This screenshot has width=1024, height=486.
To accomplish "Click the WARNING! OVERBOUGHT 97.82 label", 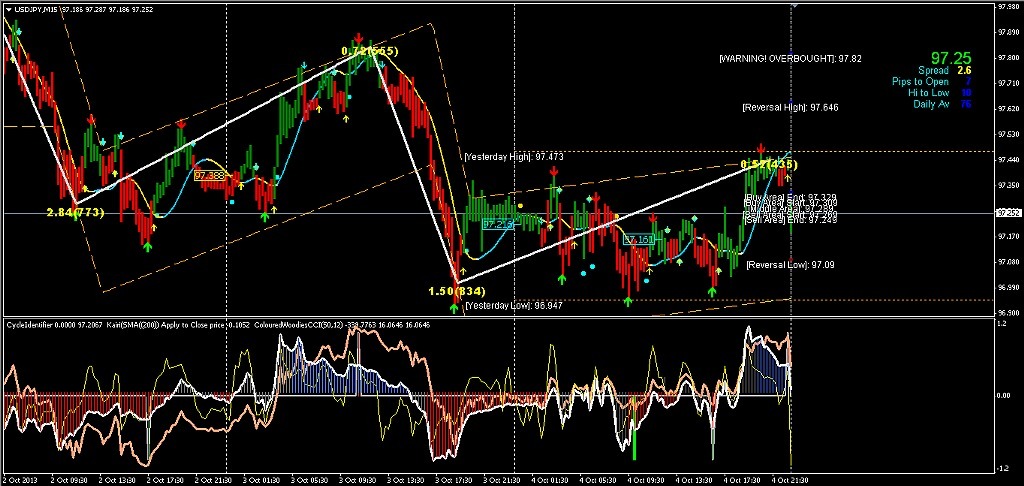I will point(790,58).
